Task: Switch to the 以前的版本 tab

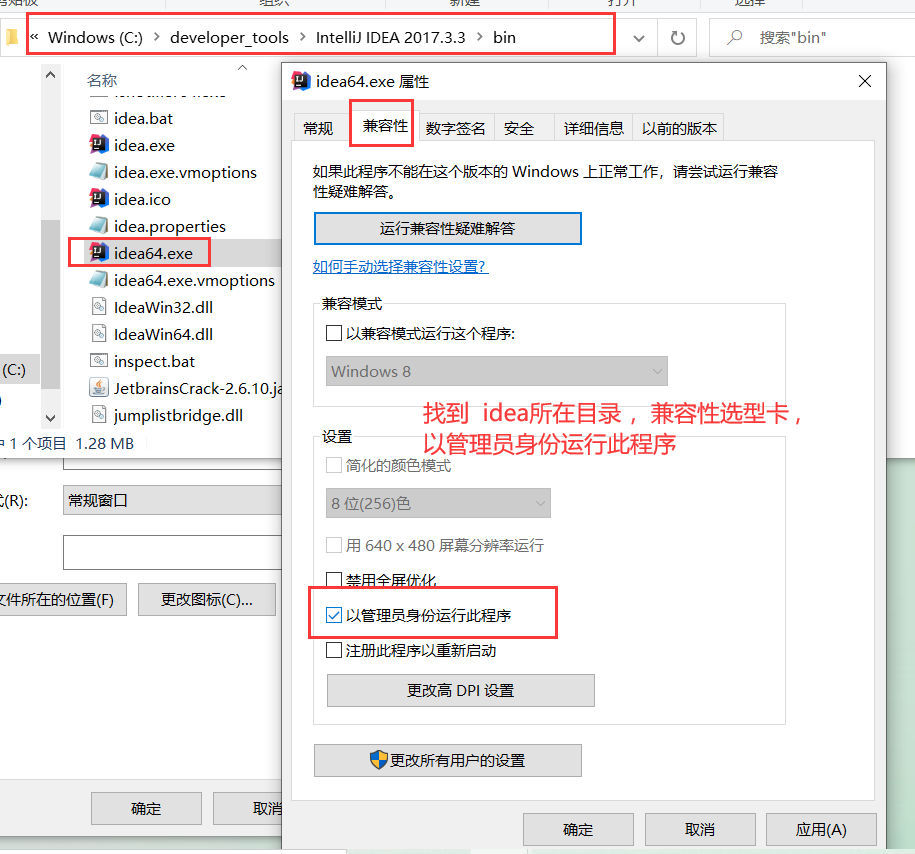Action: point(679,128)
